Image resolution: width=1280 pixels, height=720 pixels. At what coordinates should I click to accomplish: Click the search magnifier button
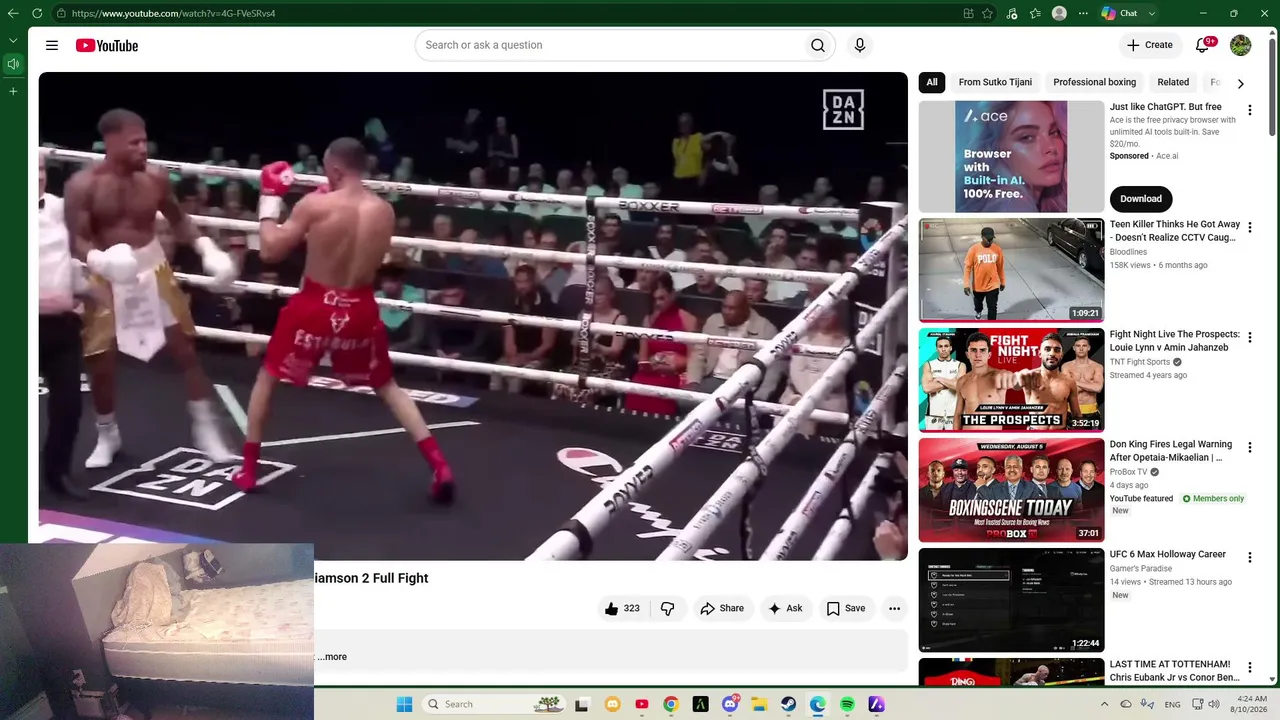pyautogui.click(x=818, y=45)
